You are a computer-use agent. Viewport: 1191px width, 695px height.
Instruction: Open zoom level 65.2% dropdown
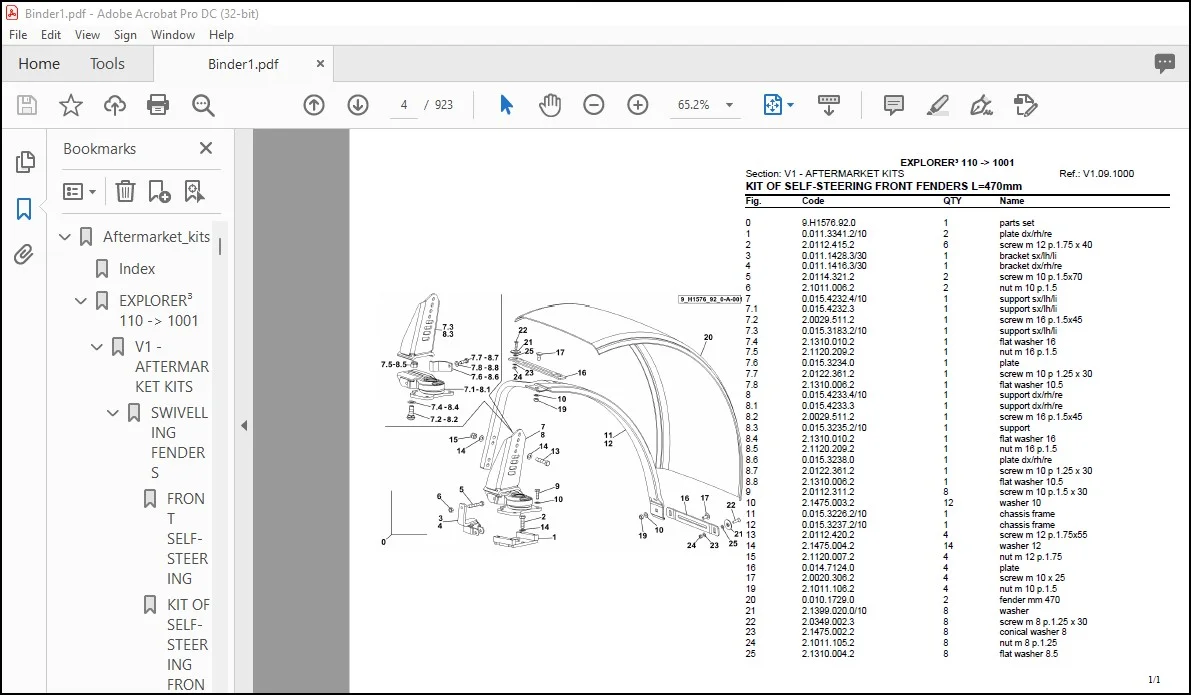tap(729, 105)
